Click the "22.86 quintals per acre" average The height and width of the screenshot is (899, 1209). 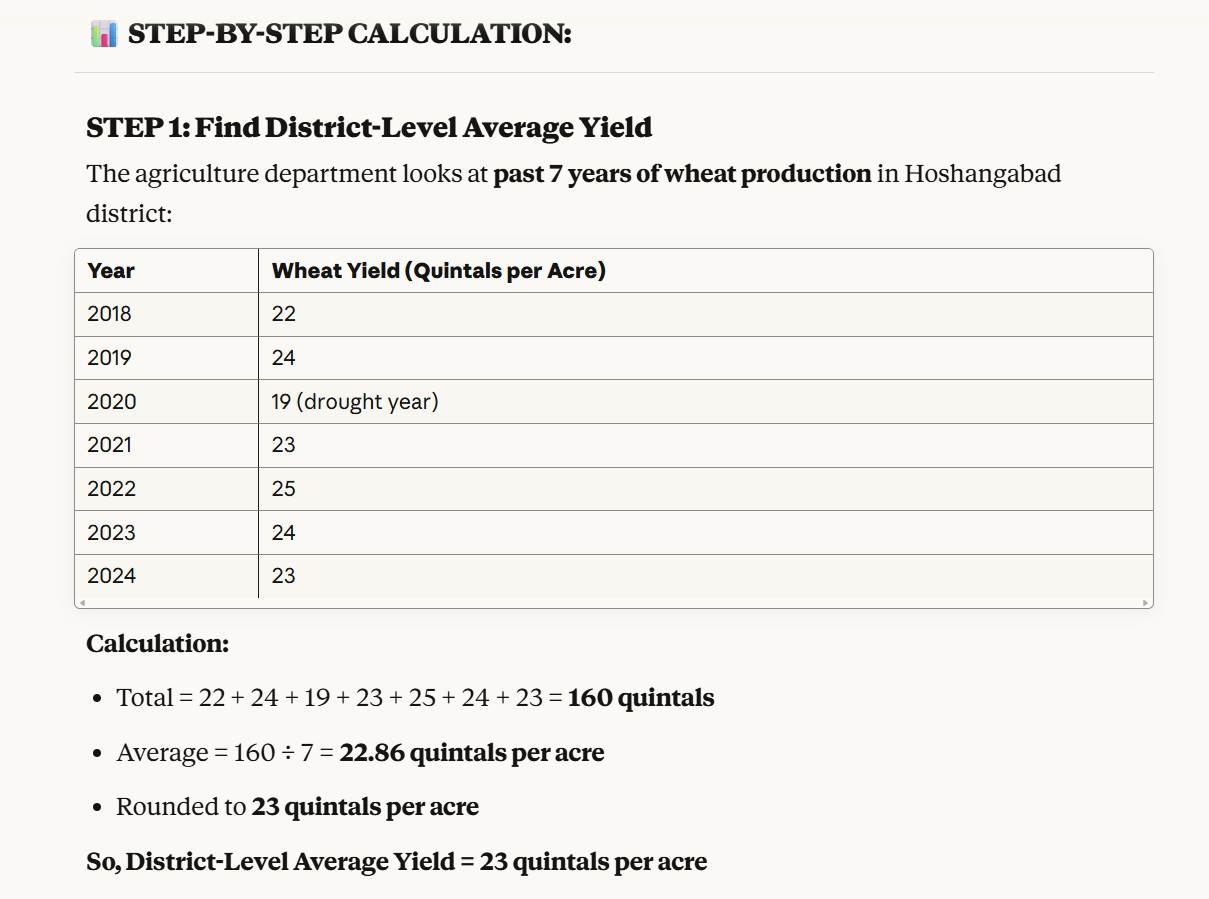pyautogui.click(x=471, y=752)
